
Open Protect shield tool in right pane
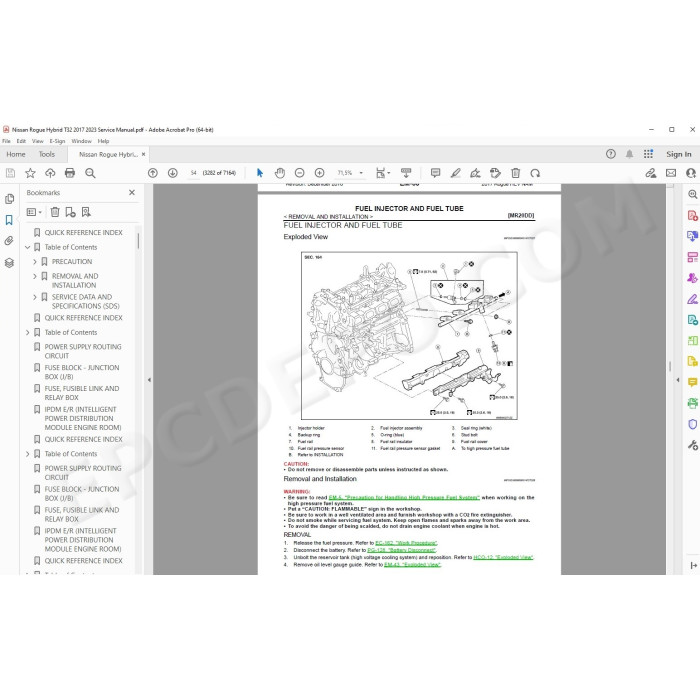692,424
